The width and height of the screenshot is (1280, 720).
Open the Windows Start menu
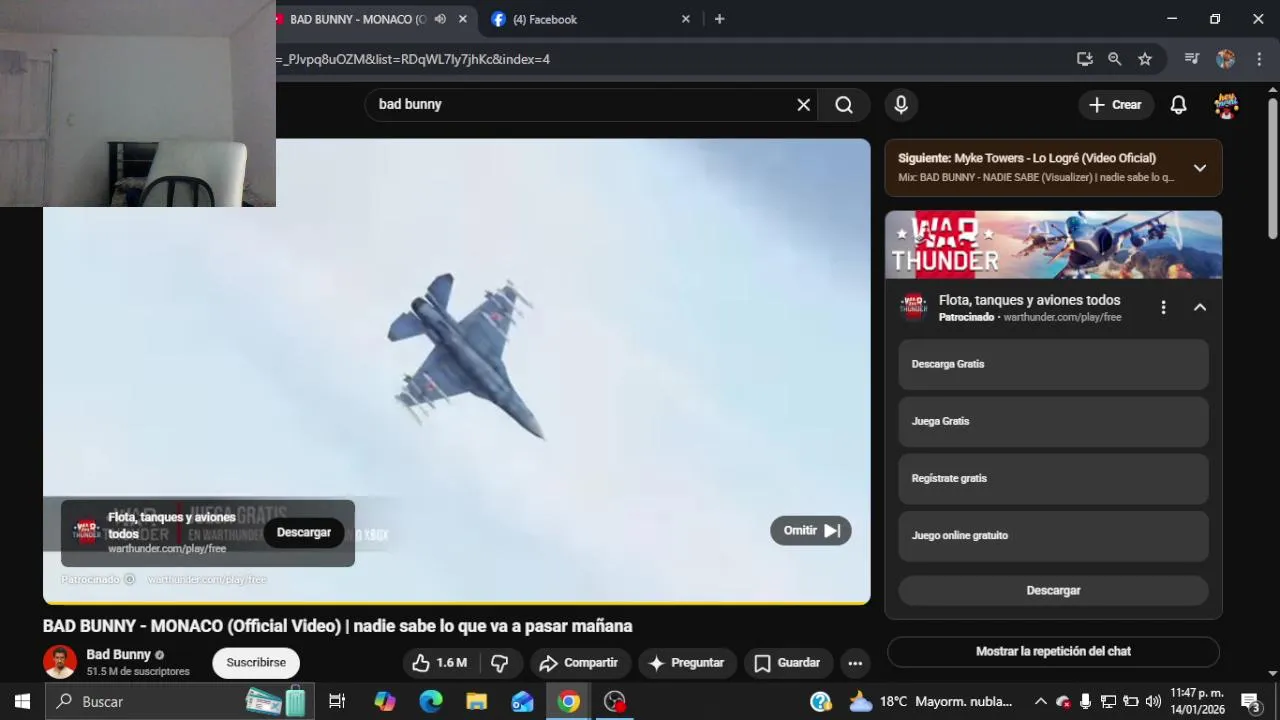click(x=22, y=701)
